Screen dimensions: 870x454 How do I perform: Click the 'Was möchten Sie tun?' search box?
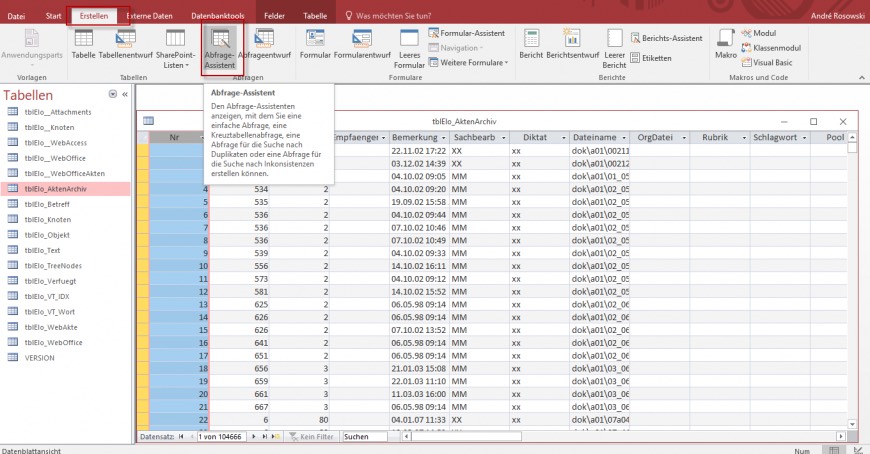[388, 16]
